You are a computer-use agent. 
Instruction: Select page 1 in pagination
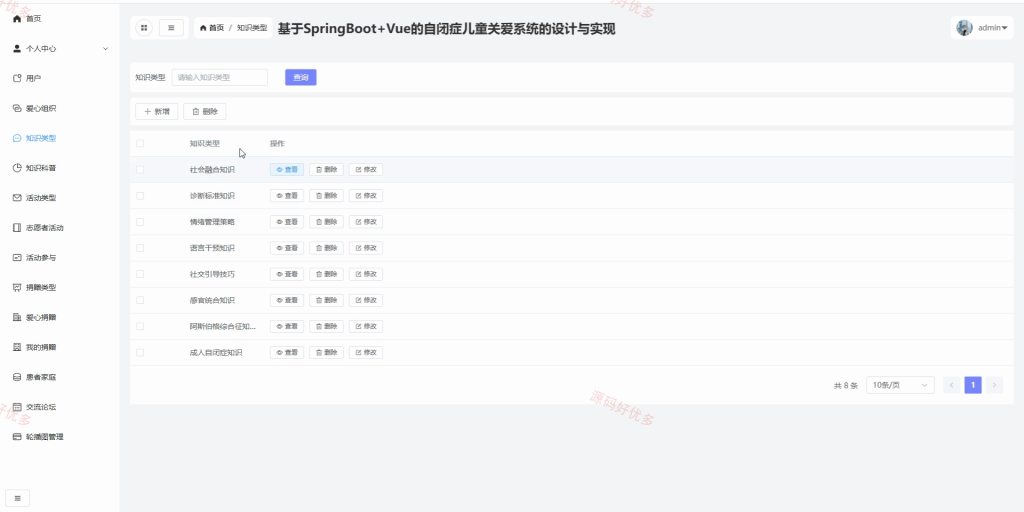[973, 385]
